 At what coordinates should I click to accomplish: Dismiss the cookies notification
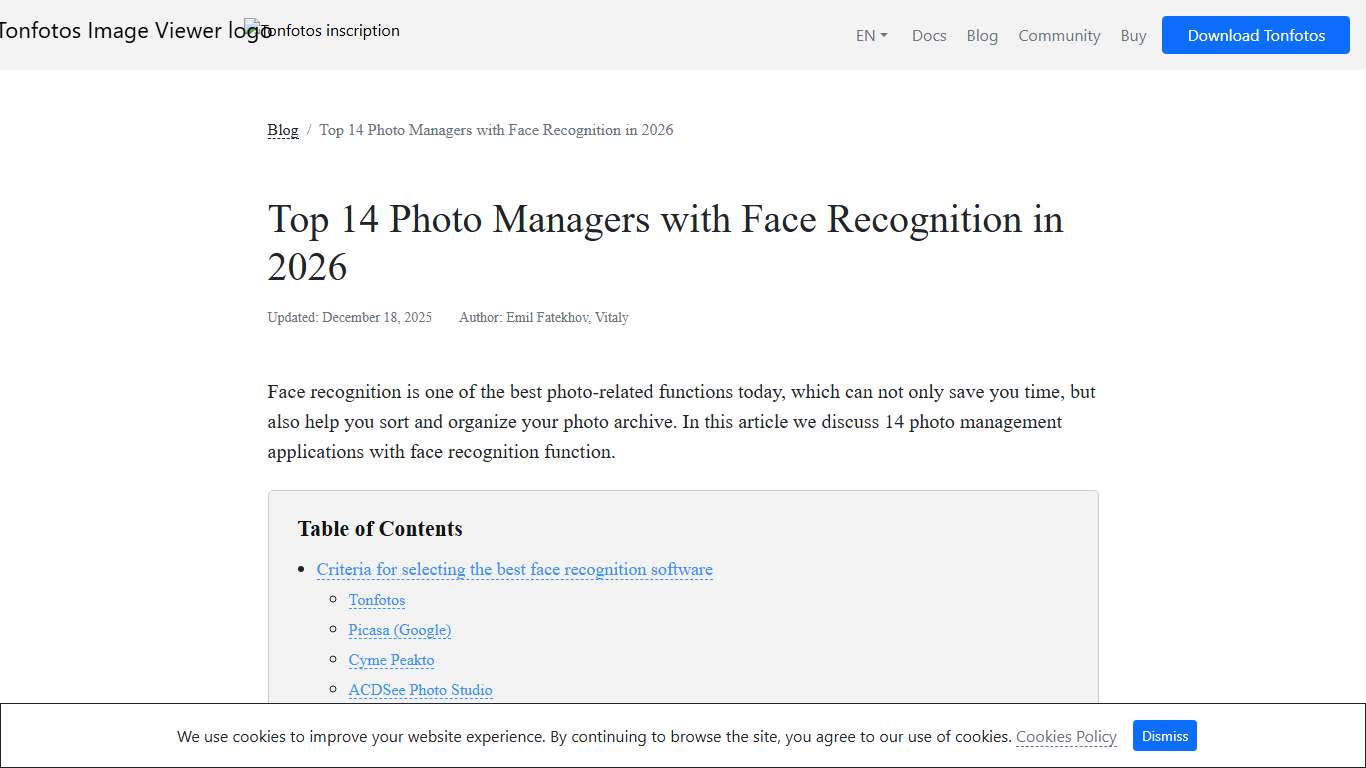tap(1164, 735)
